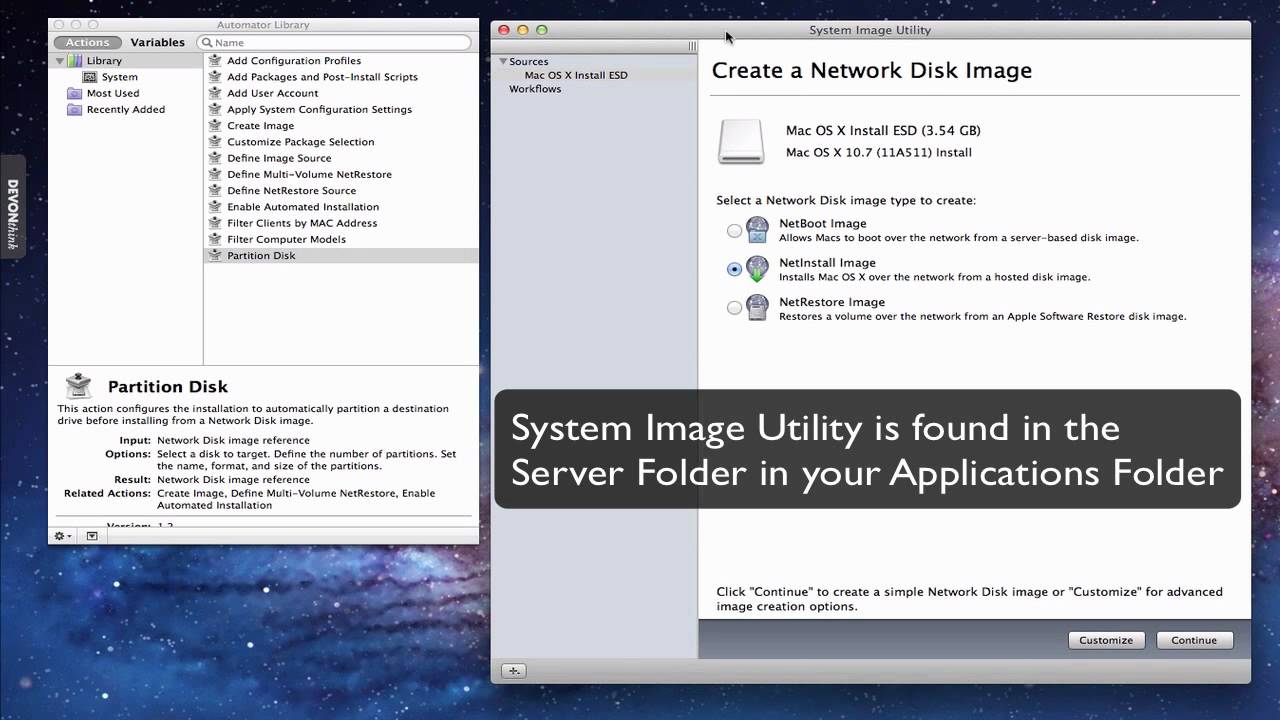Click the 'Filter Clients by MAC Address' text
The image size is (1280, 720).
(302, 223)
